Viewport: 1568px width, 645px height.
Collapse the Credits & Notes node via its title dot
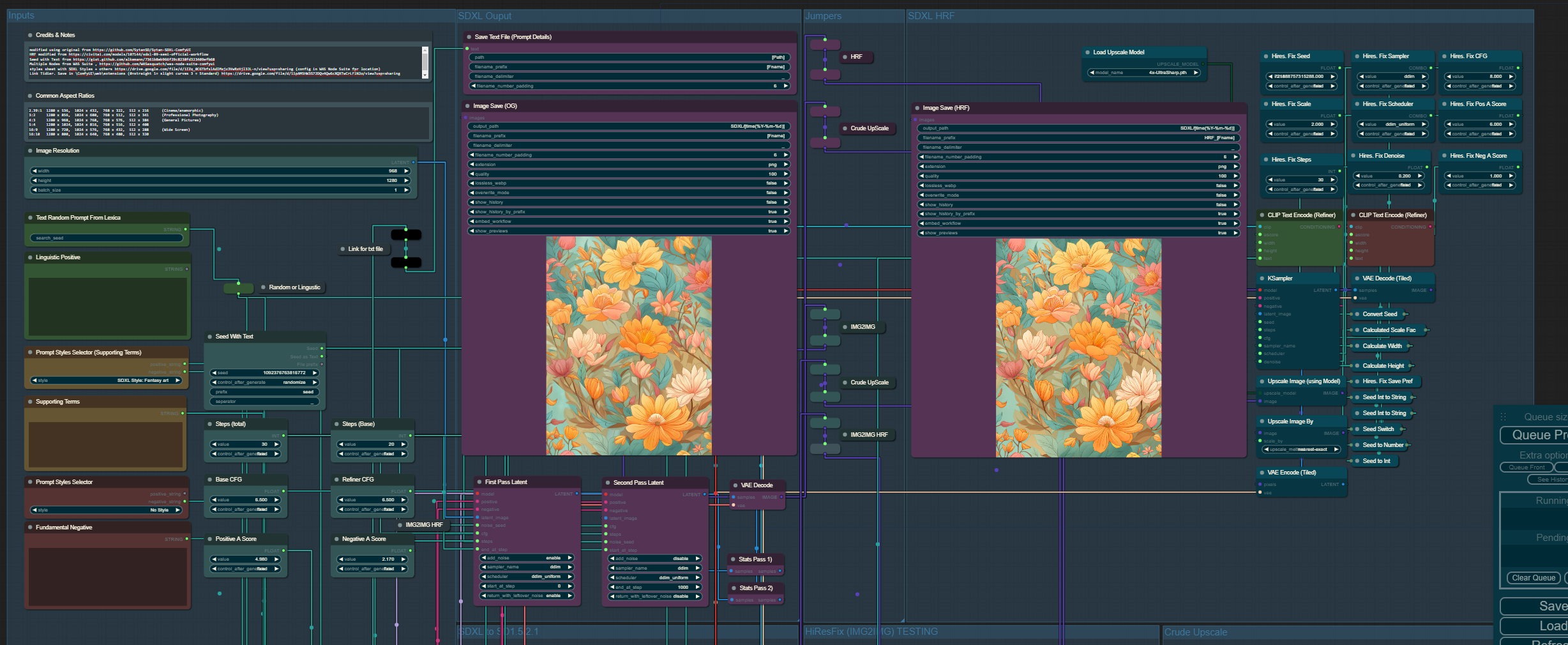click(30, 35)
